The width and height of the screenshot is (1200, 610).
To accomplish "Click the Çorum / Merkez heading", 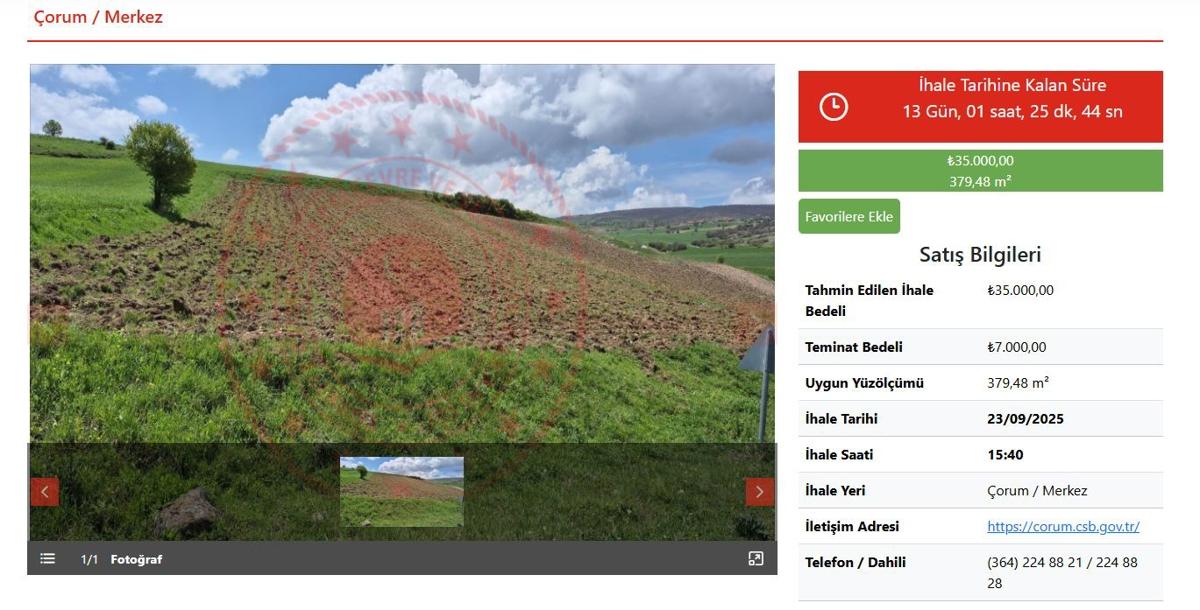I will (x=98, y=17).
